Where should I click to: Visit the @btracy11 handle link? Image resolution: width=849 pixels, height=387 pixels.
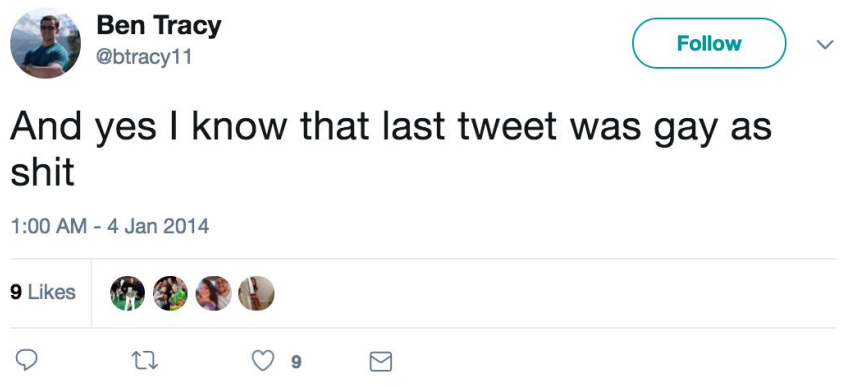[144, 56]
